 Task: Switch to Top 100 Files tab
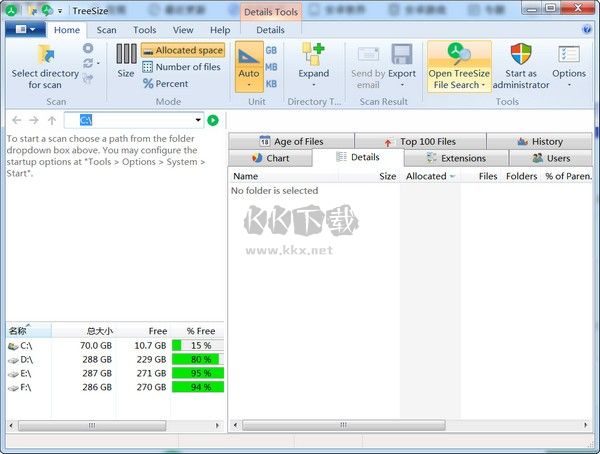click(x=420, y=142)
